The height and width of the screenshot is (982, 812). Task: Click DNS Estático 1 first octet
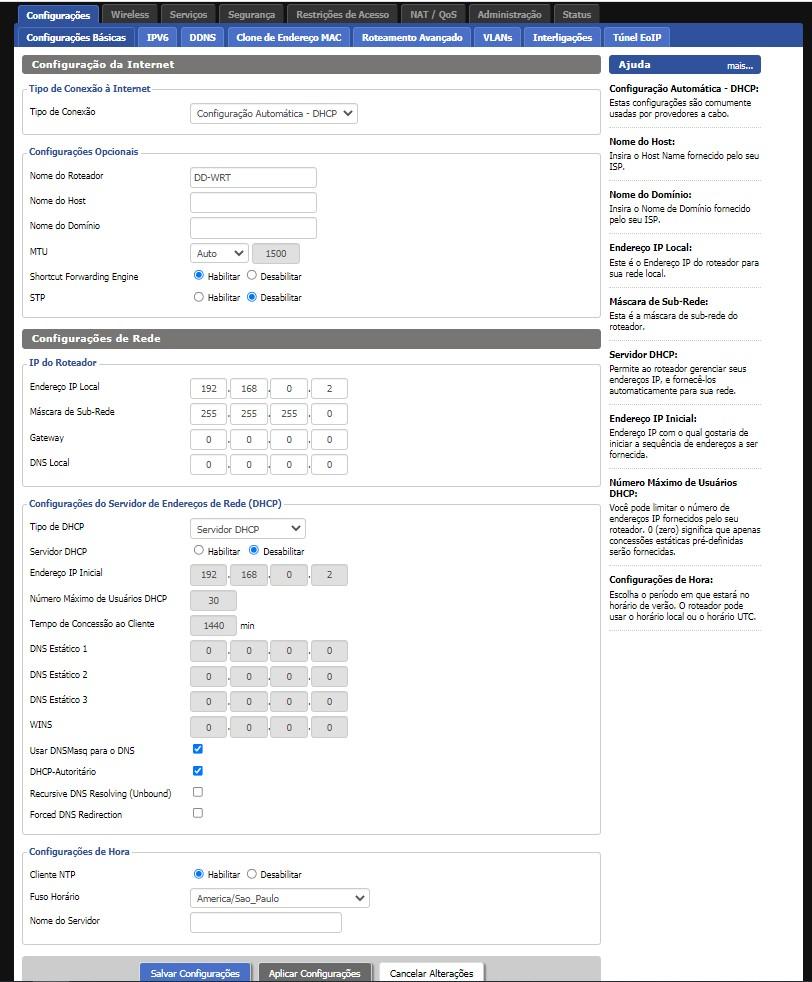point(208,651)
